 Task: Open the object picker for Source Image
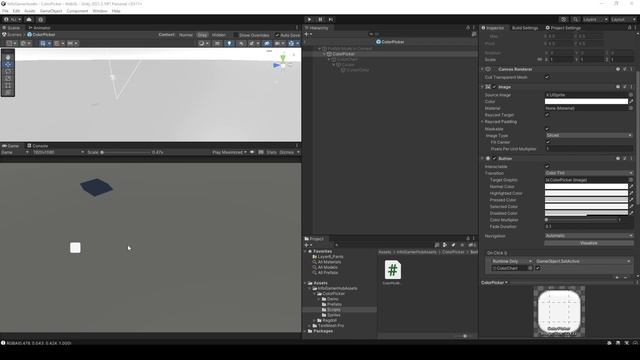(x=631, y=95)
